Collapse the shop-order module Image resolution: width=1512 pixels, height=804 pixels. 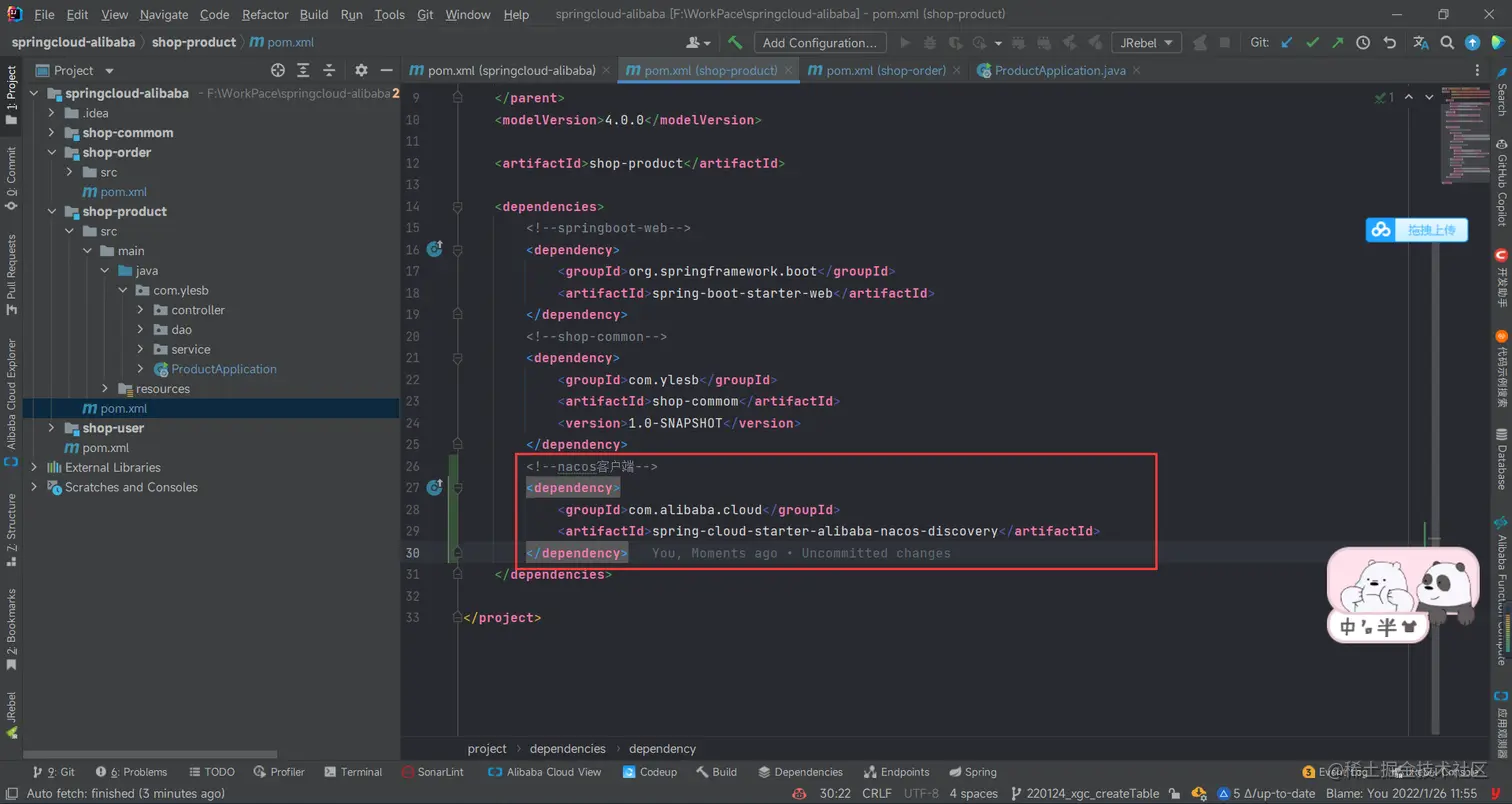coord(52,152)
